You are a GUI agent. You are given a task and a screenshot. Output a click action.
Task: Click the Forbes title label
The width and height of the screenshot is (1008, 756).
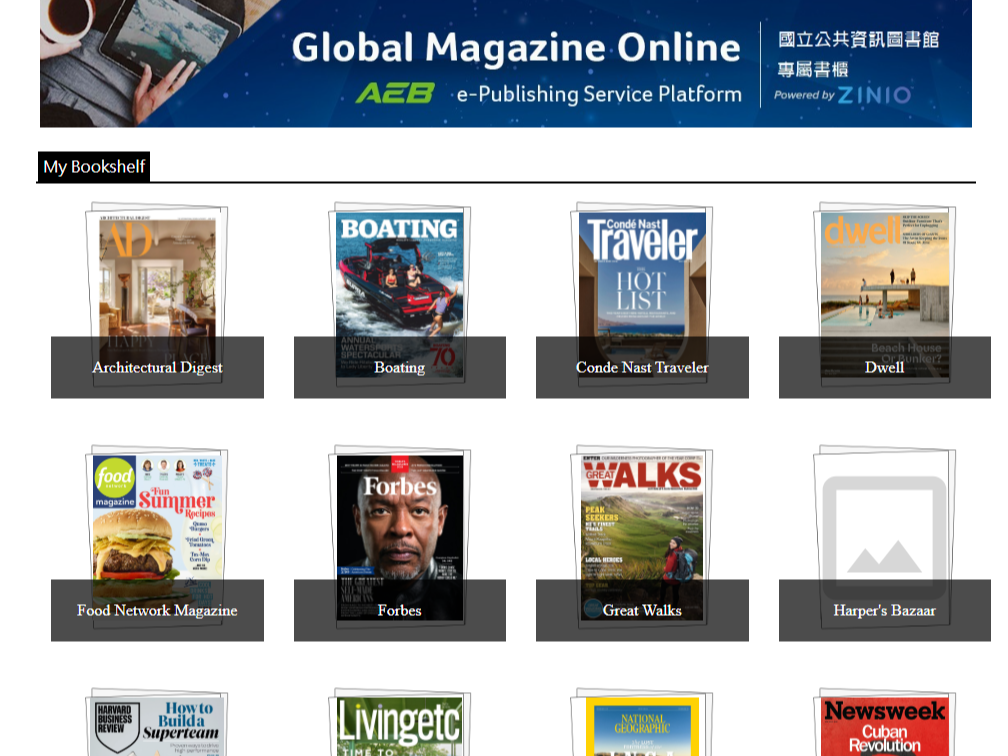[399, 610]
